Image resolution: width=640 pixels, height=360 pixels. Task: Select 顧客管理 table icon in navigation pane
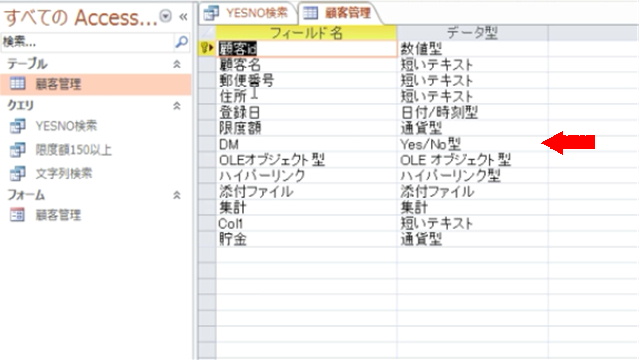pyautogui.click(x=17, y=84)
